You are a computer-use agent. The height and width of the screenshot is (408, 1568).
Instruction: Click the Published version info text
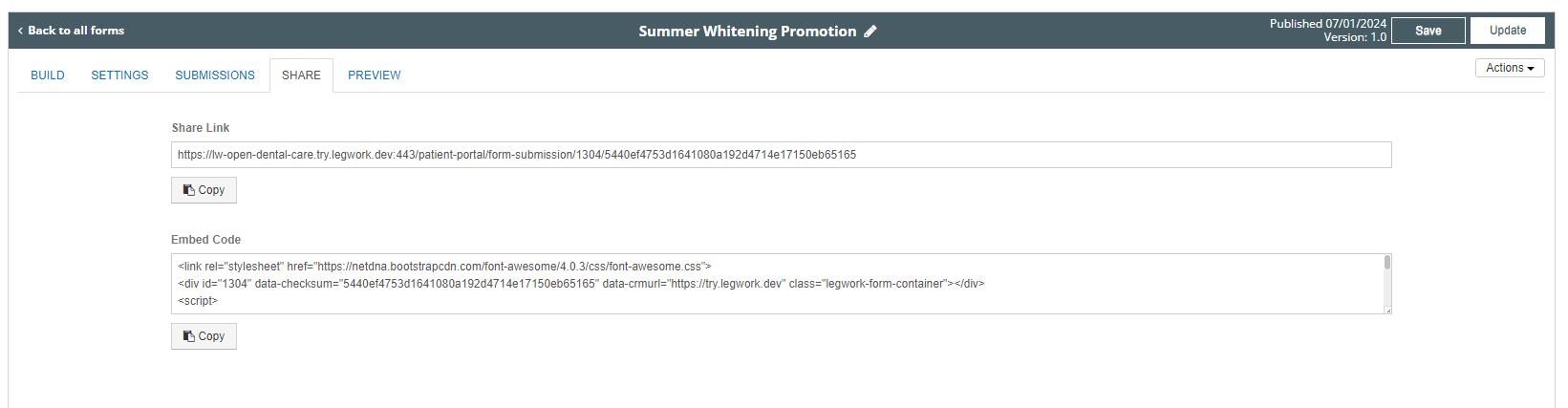[x=1328, y=31]
